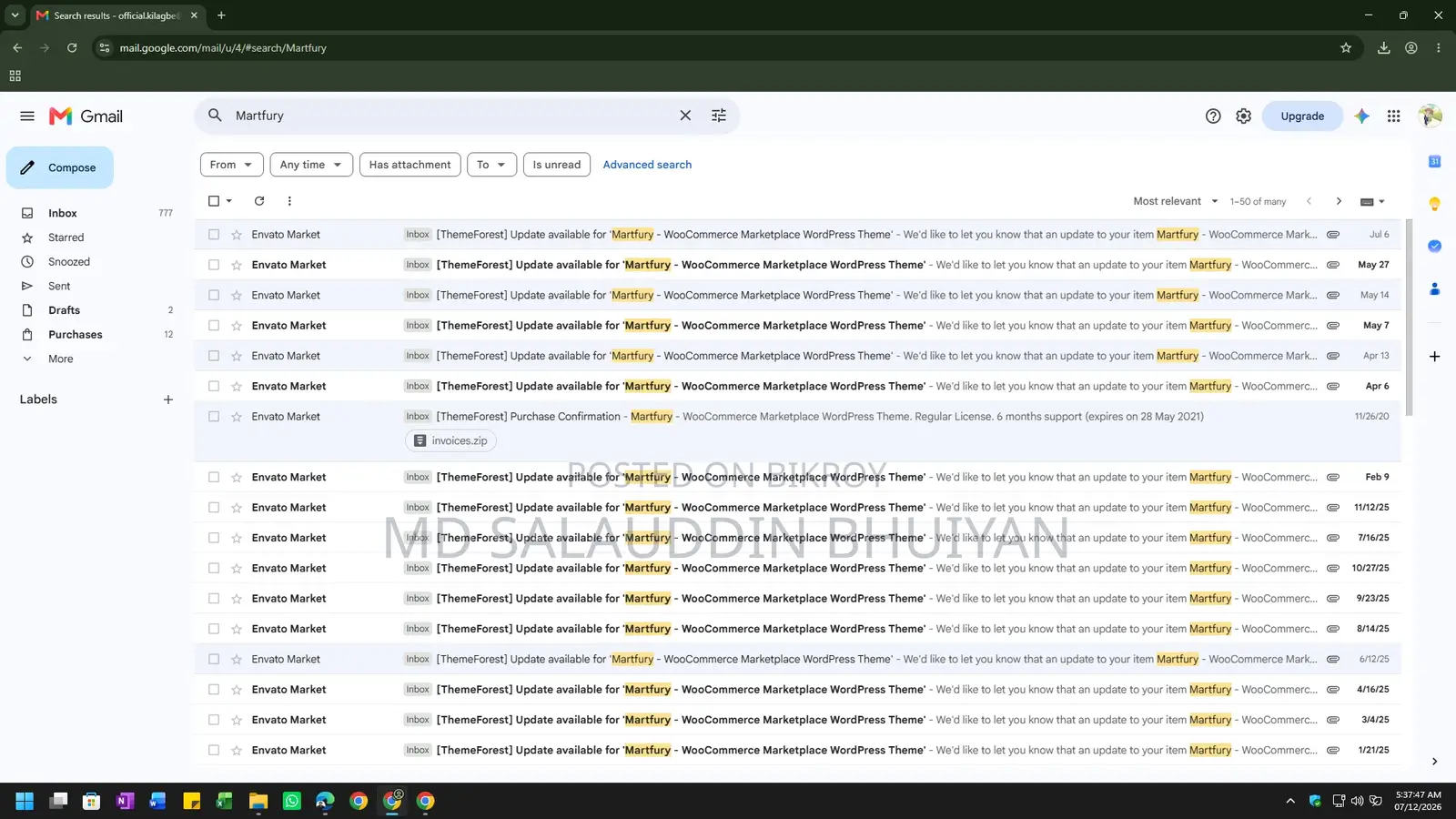
Task: Open the Gemini sparkle icon
Action: (x=1362, y=116)
